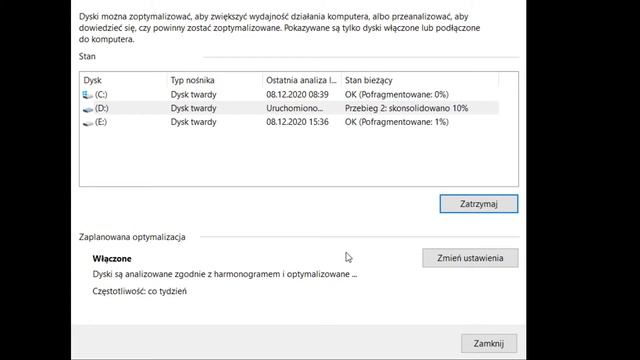This screenshot has width=640, height=360.
Task: Open Zmień ustawienia settings
Action: pos(470,258)
